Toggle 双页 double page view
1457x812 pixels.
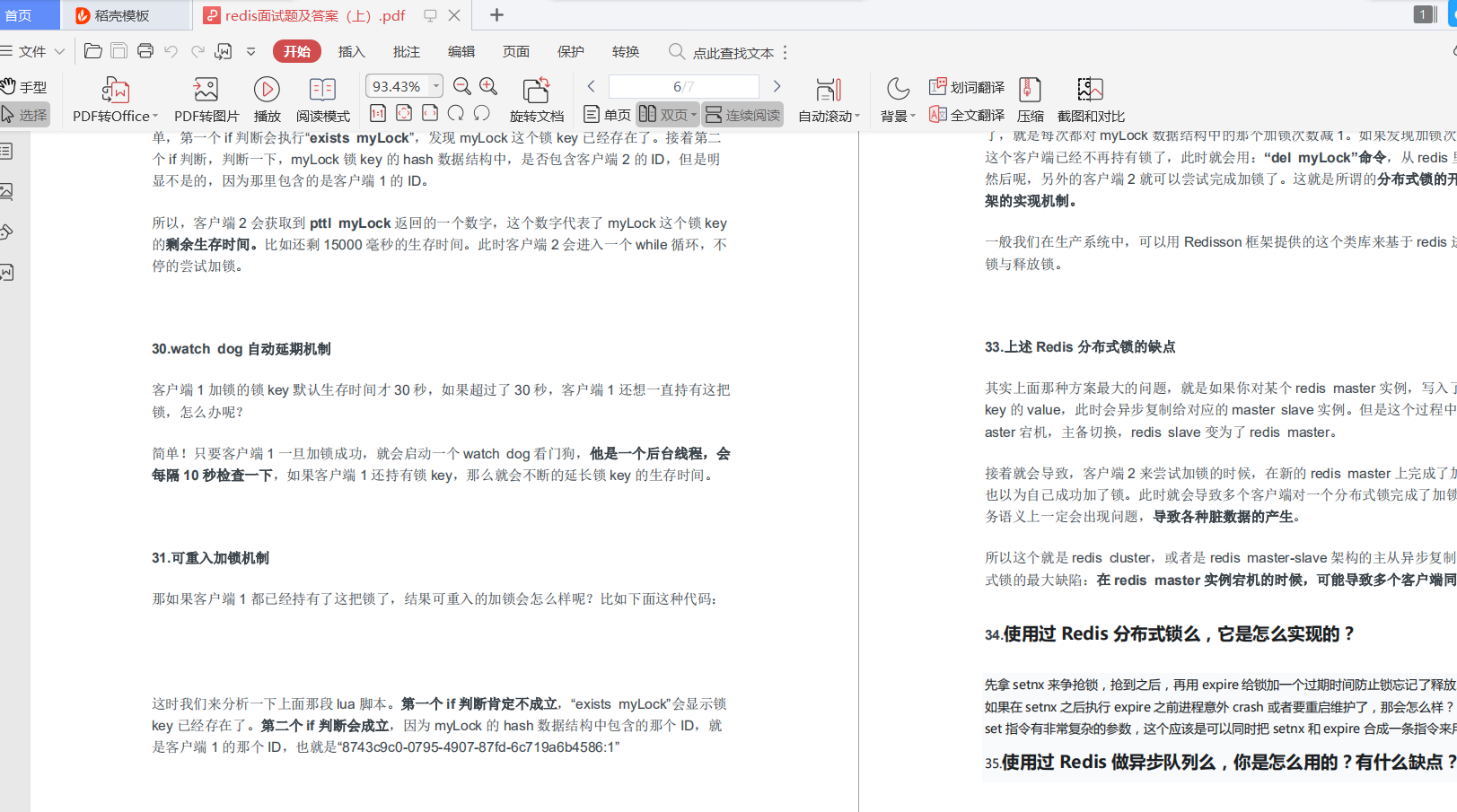[x=667, y=115]
